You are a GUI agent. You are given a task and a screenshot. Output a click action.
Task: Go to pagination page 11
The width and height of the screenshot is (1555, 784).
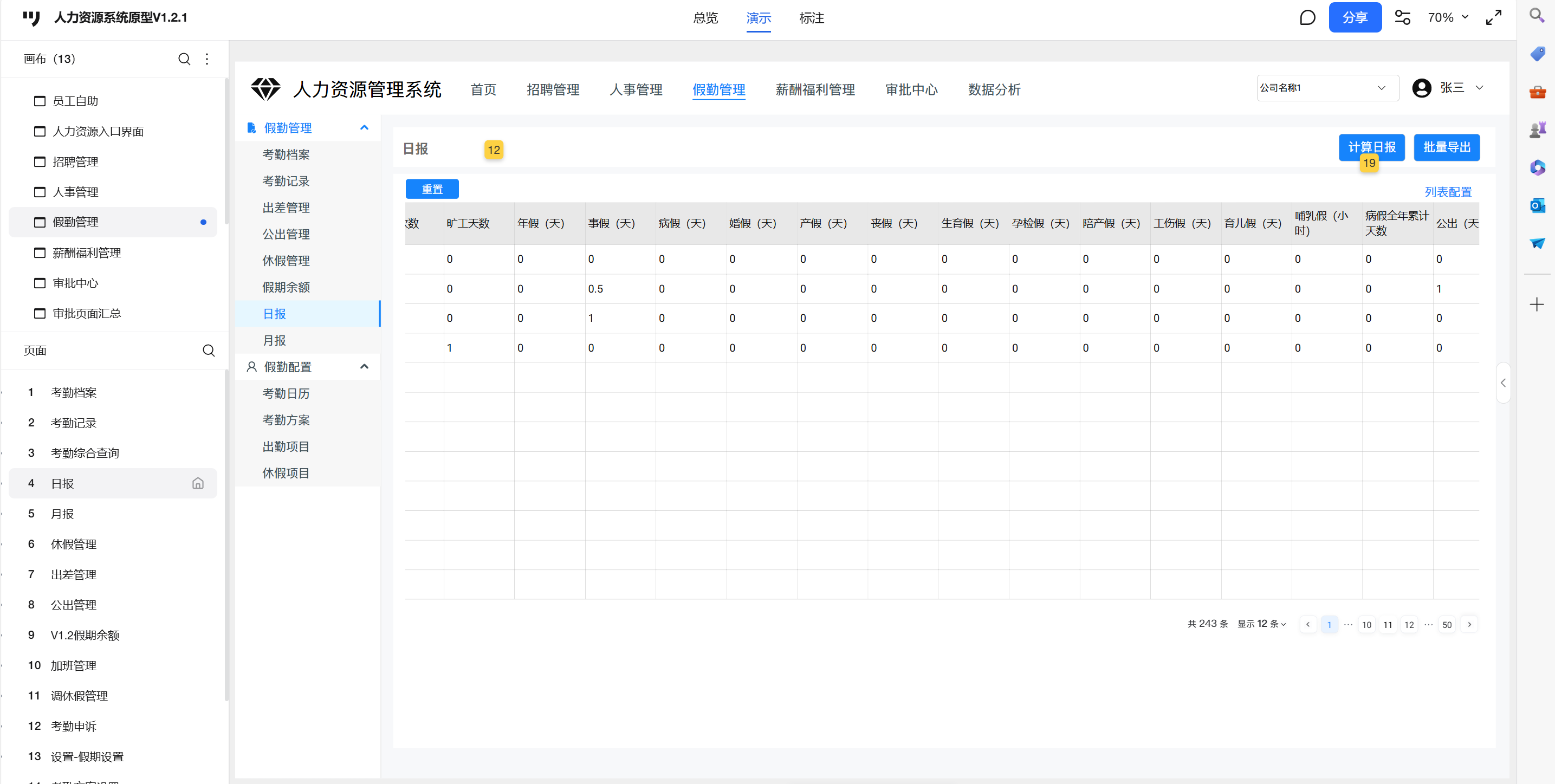pyautogui.click(x=1387, y=624)
